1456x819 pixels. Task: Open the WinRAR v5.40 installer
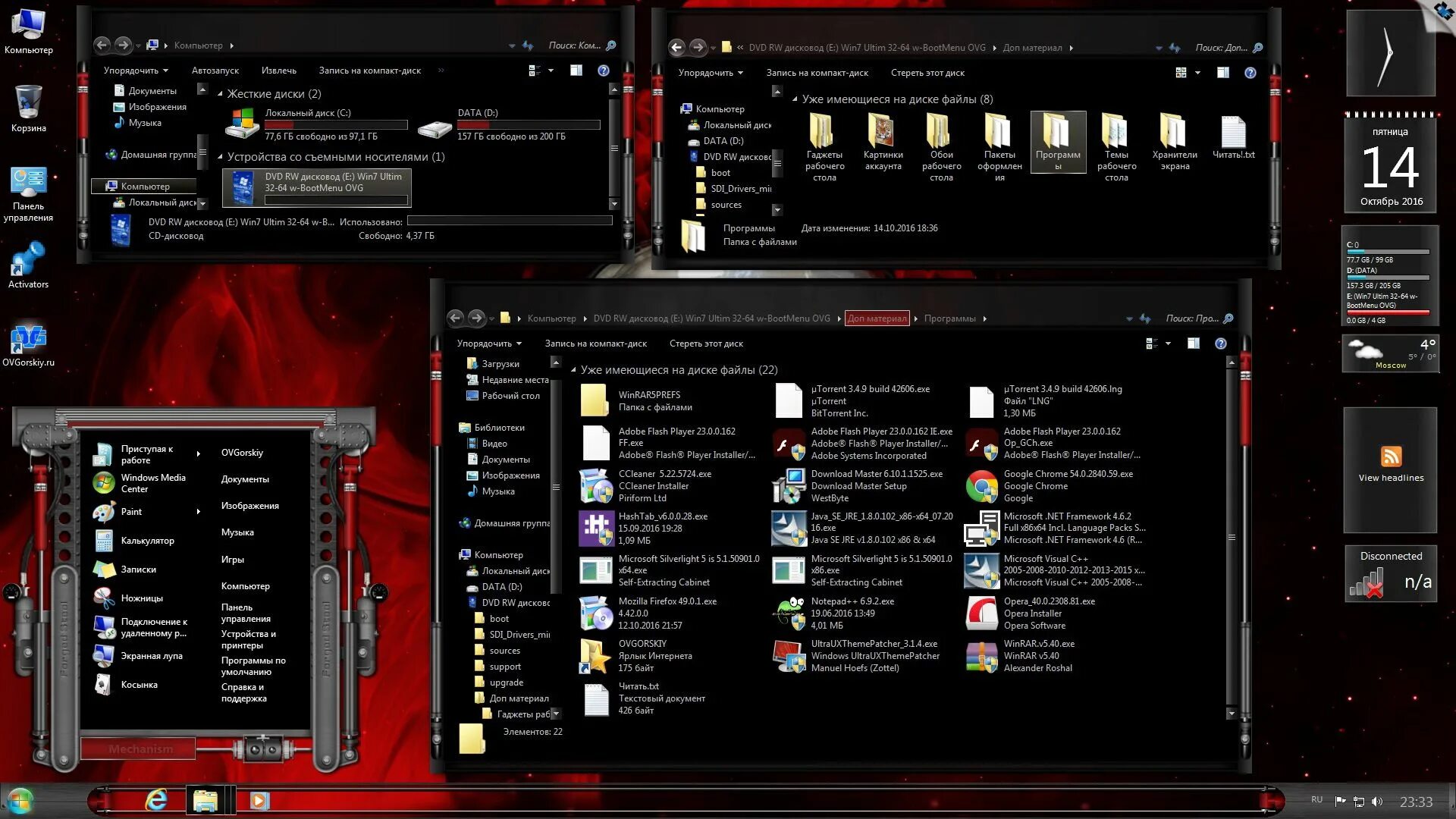click(981, 656)
